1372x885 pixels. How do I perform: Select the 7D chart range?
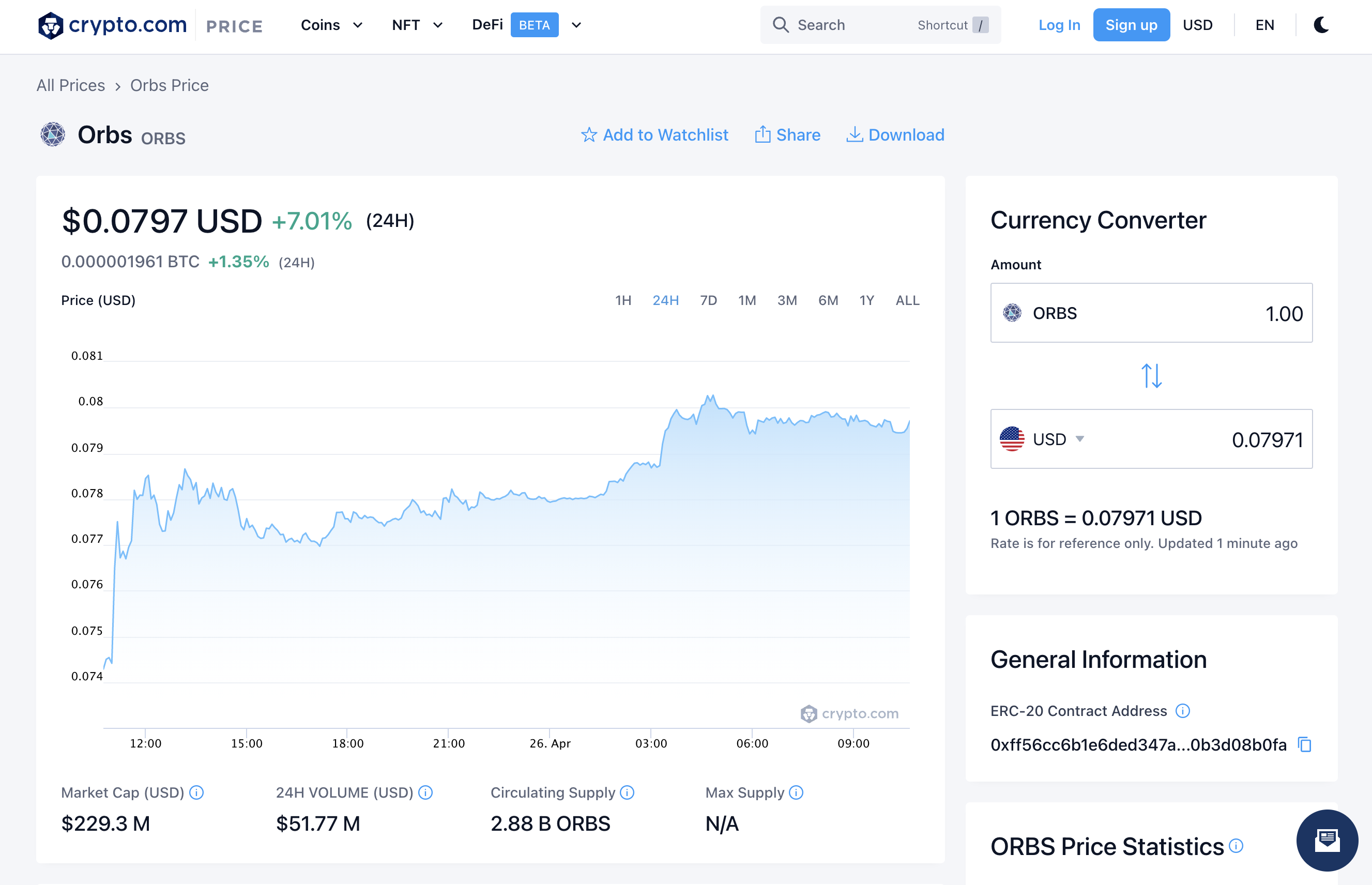click(708, 300)
